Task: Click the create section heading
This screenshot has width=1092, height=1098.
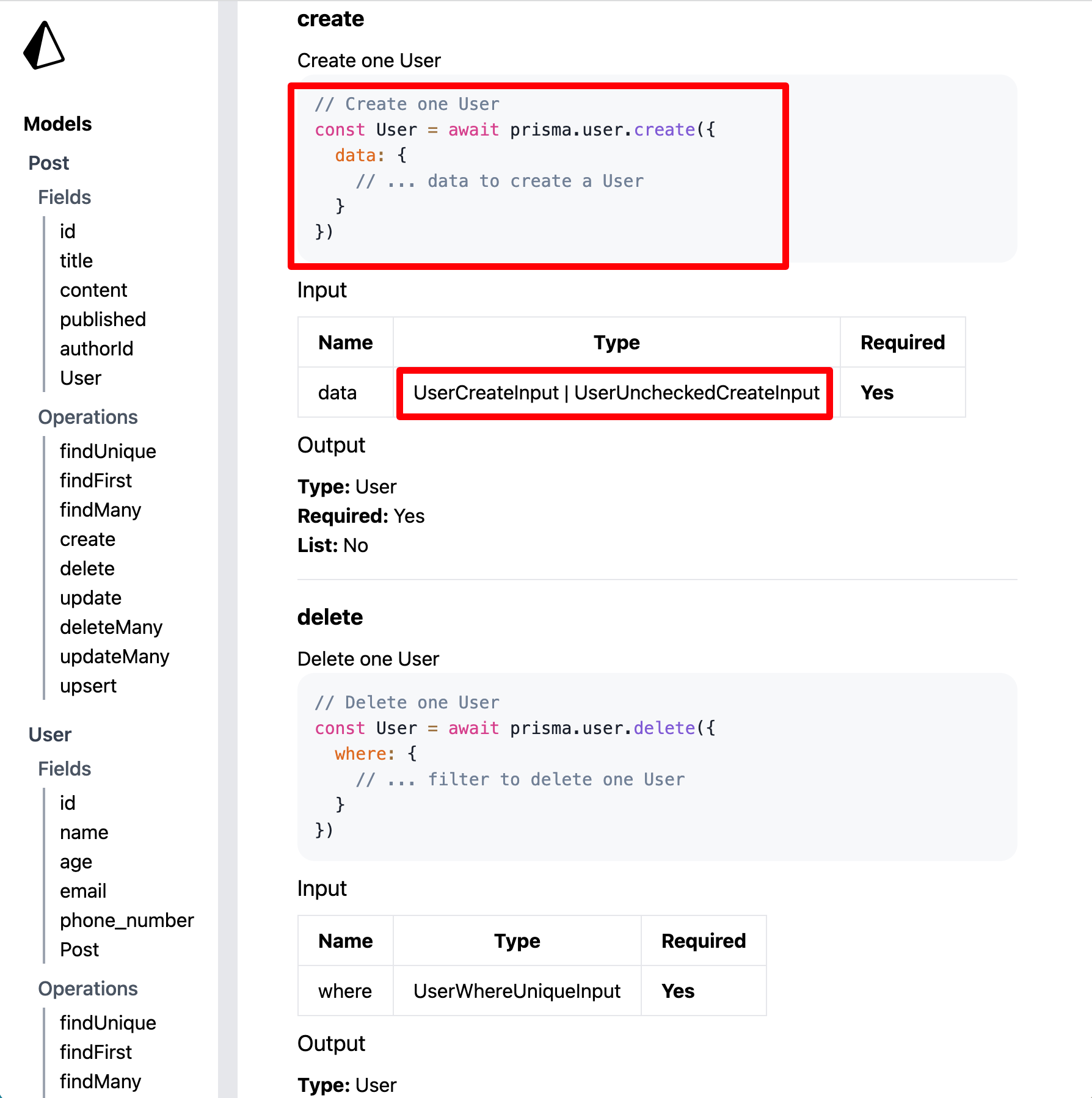Action: [x=330, y=19]
